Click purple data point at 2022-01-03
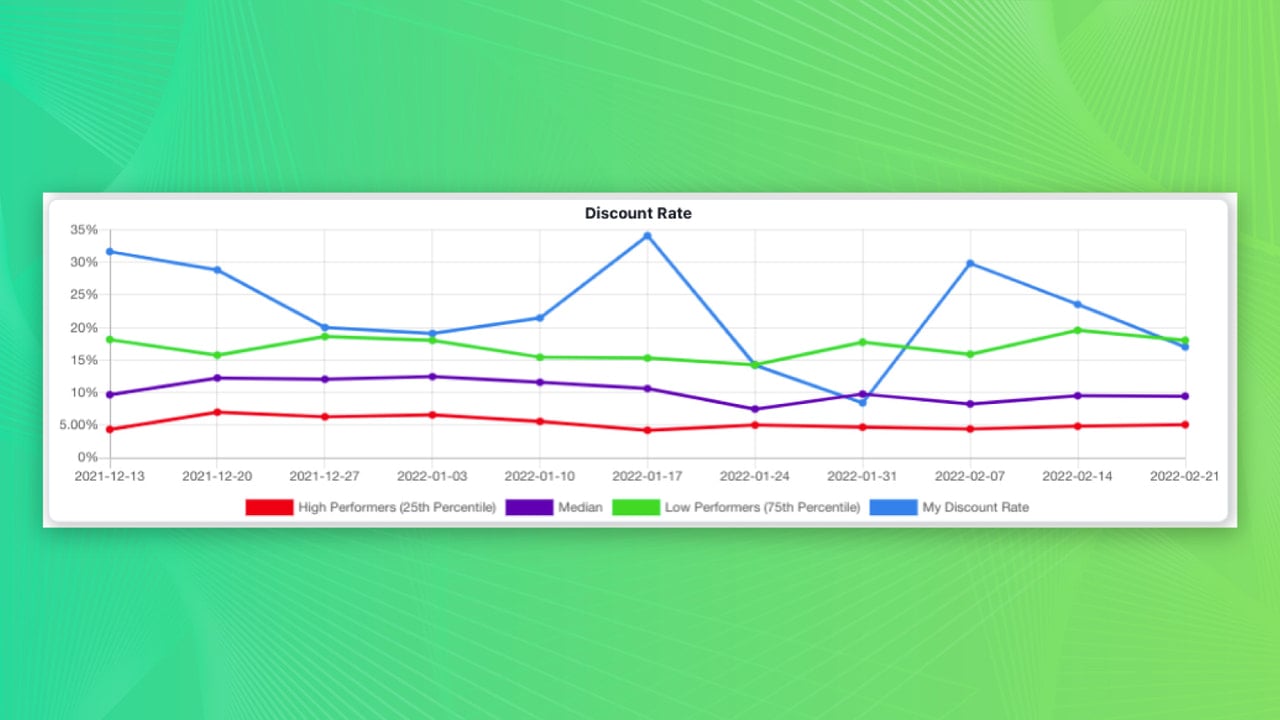The image size is (1280, 720). (x=432, y=377)
